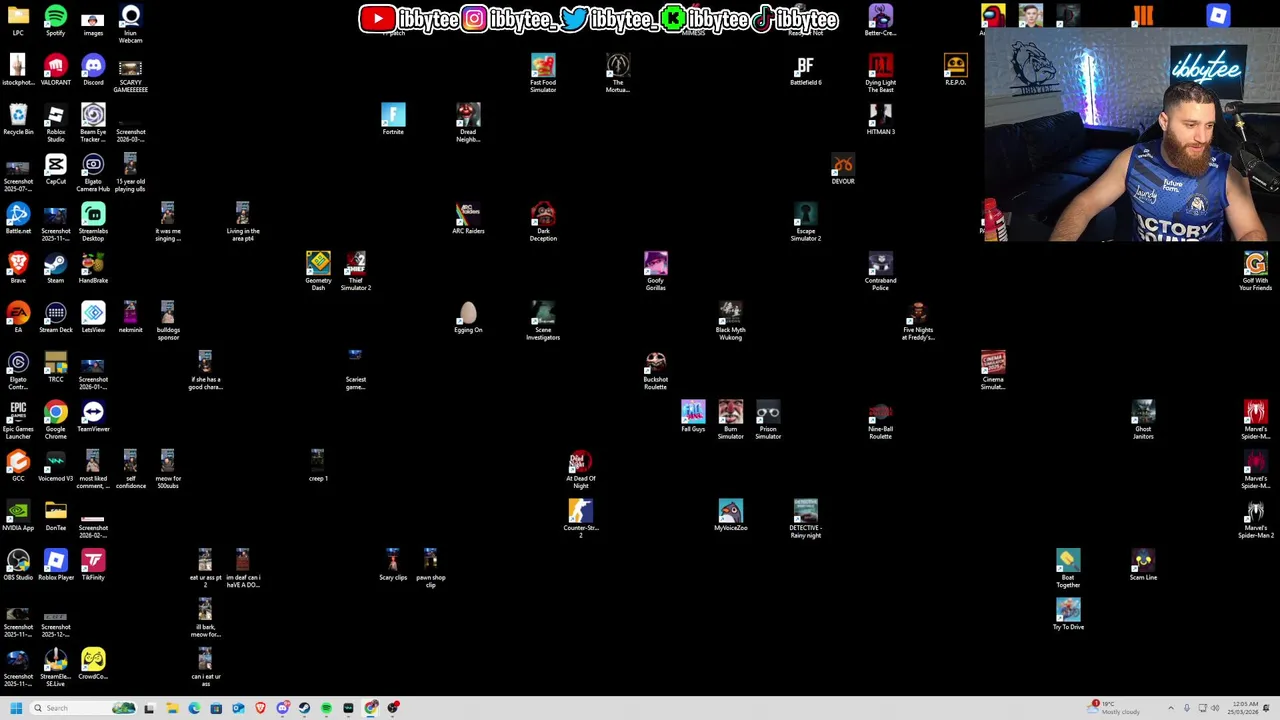The height and width of the screenshot is (720, 1280).
Task: Open the taskbar volume control
Action: pos(1217,708)
